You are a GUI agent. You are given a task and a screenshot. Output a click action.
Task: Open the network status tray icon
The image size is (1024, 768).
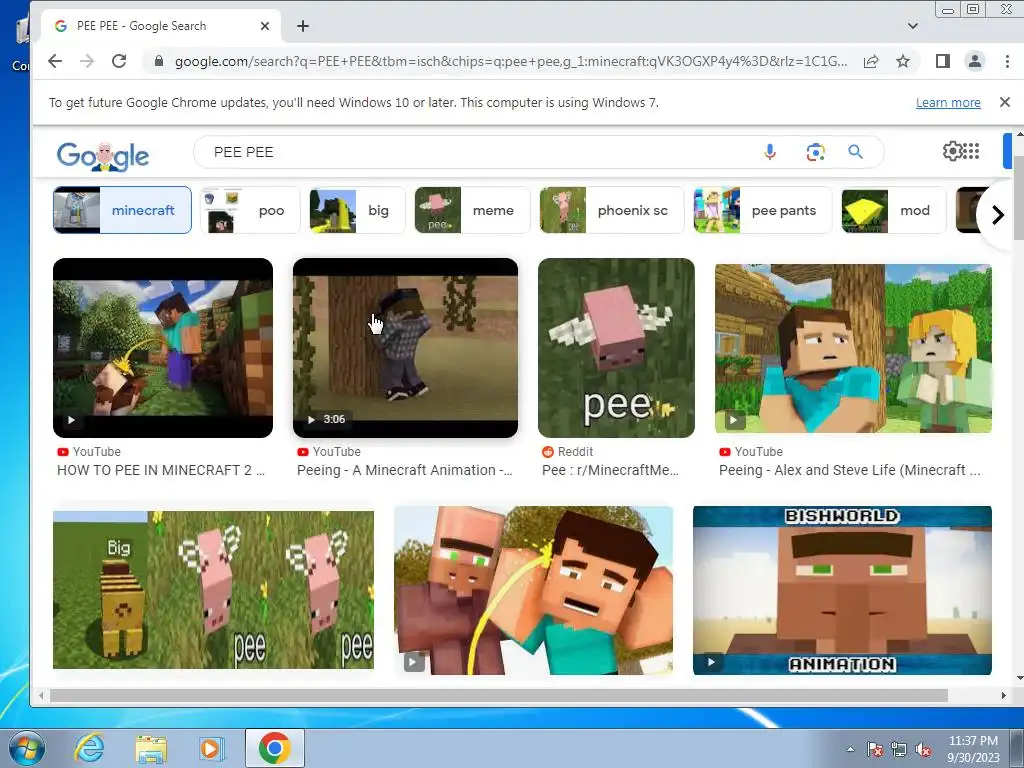[x=899, y=750]
